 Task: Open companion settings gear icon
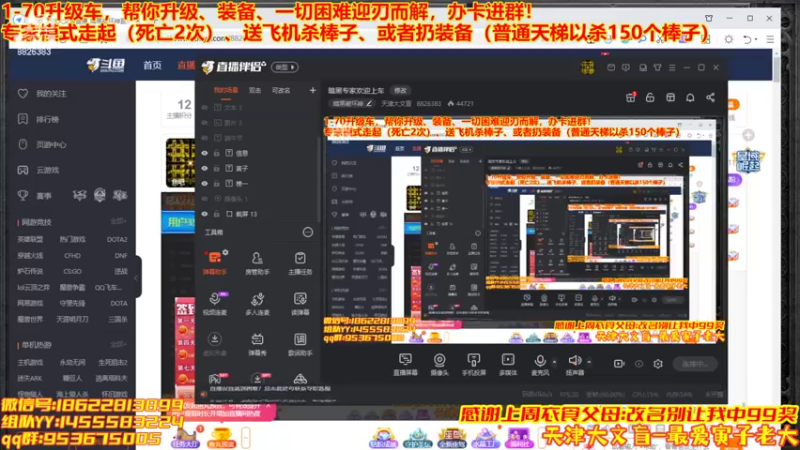[x=658, y=364]
